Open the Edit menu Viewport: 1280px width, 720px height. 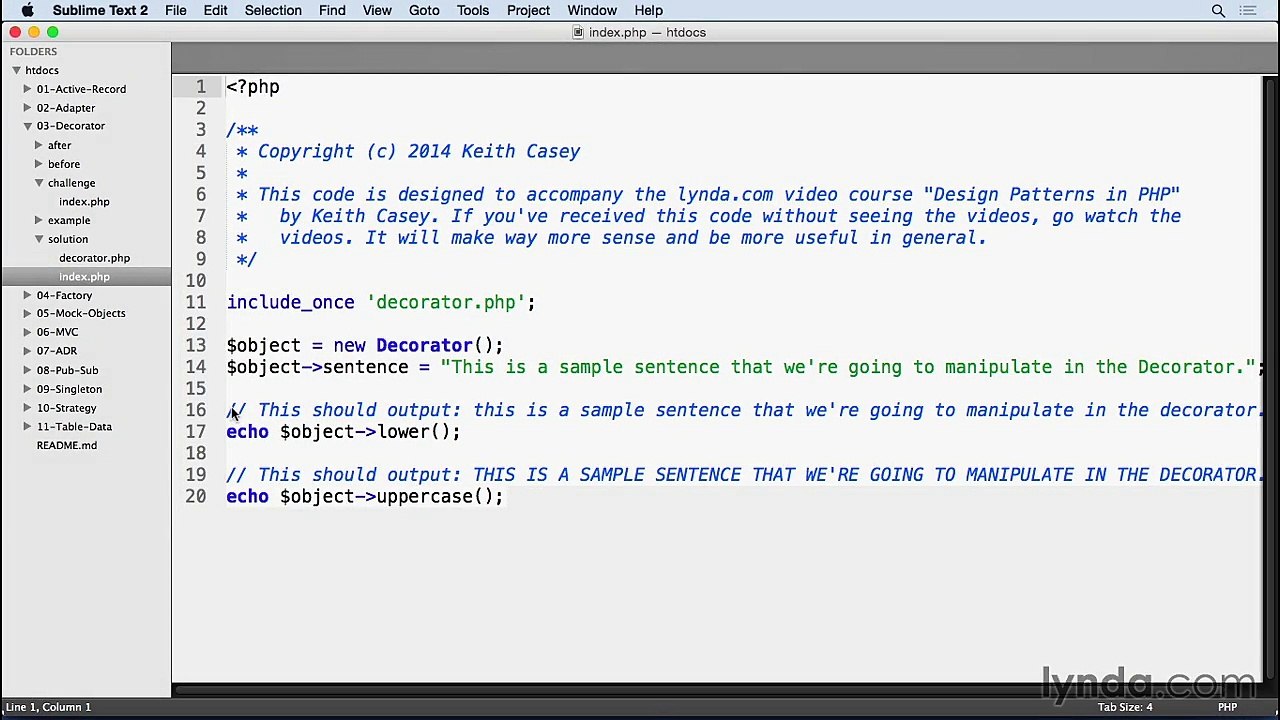215,11
